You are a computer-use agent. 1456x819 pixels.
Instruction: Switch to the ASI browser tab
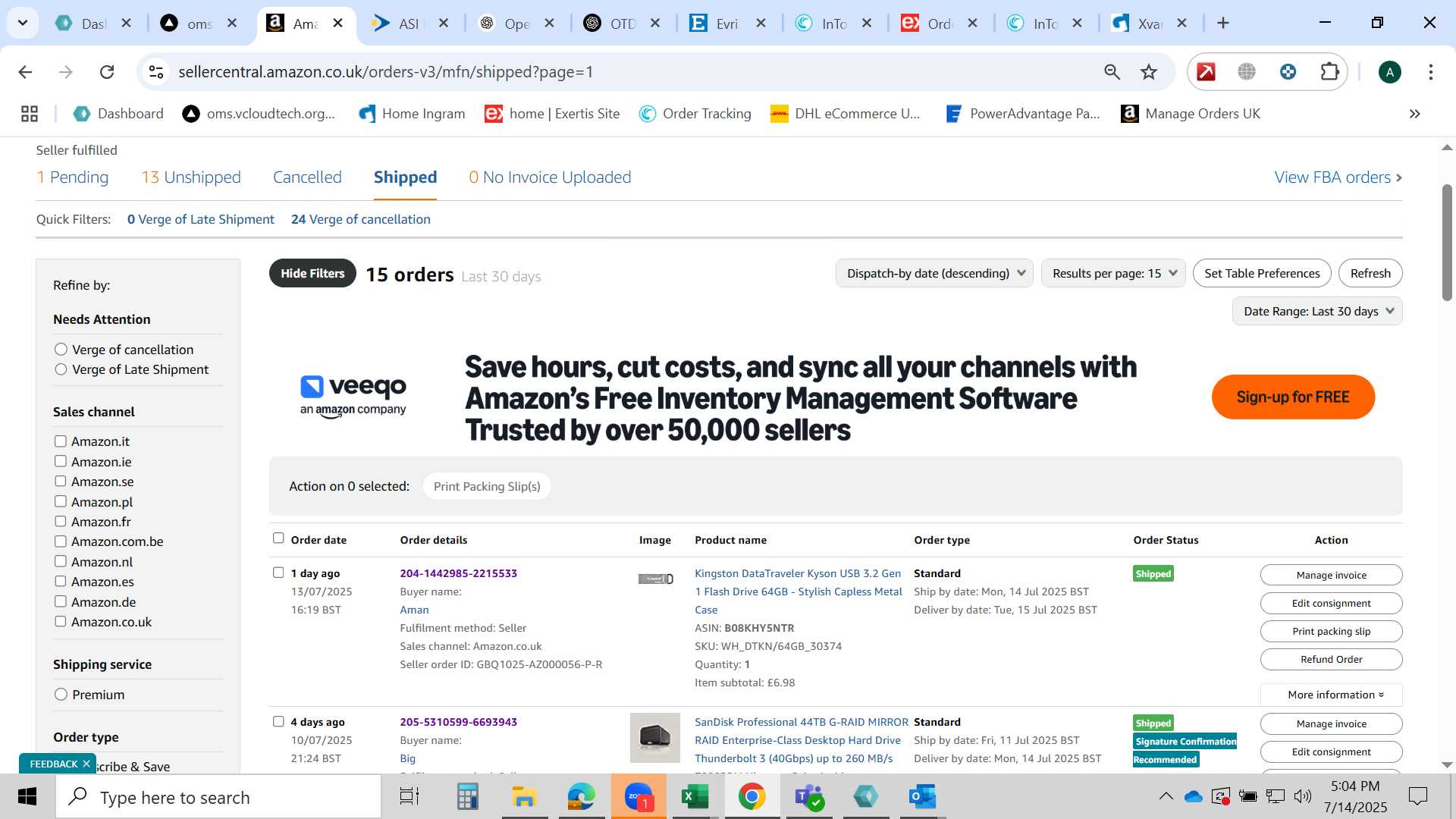click(410, 24)
